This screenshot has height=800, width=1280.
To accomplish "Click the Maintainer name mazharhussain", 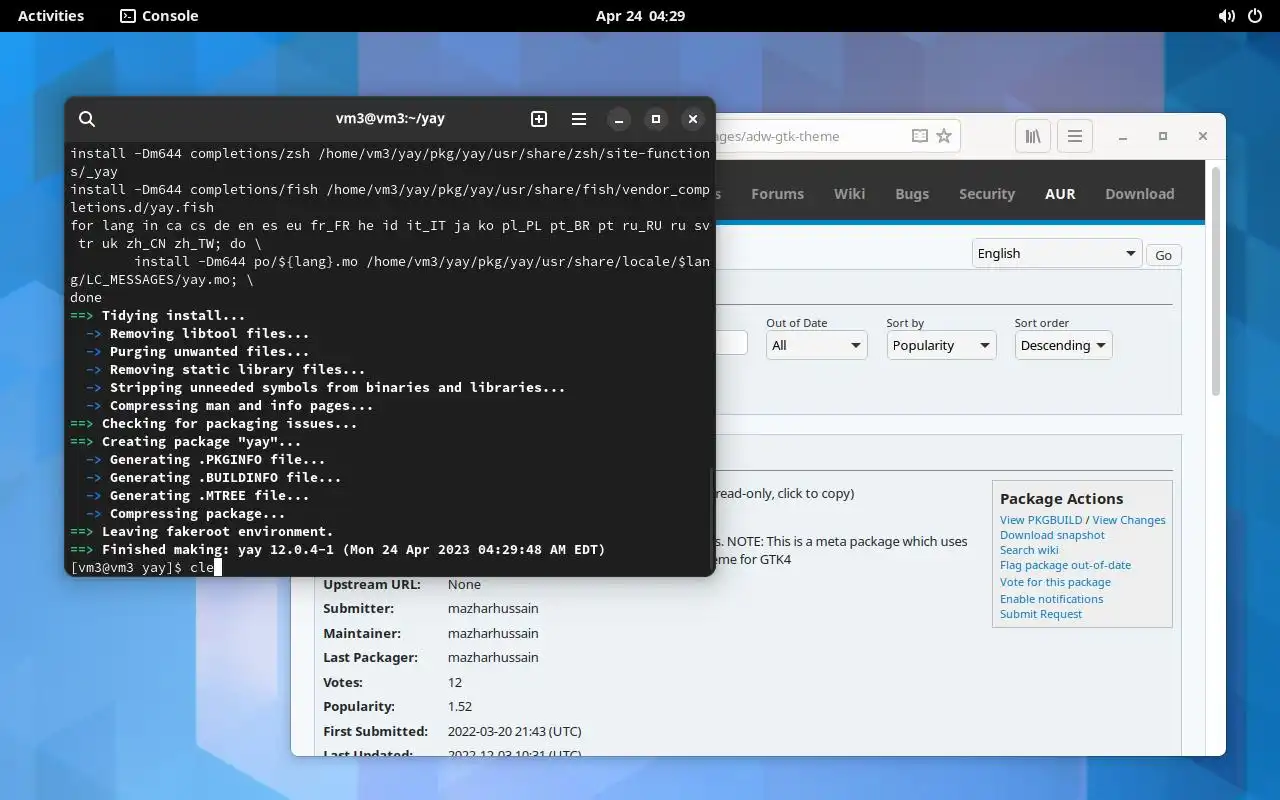I will coord(493,633).
